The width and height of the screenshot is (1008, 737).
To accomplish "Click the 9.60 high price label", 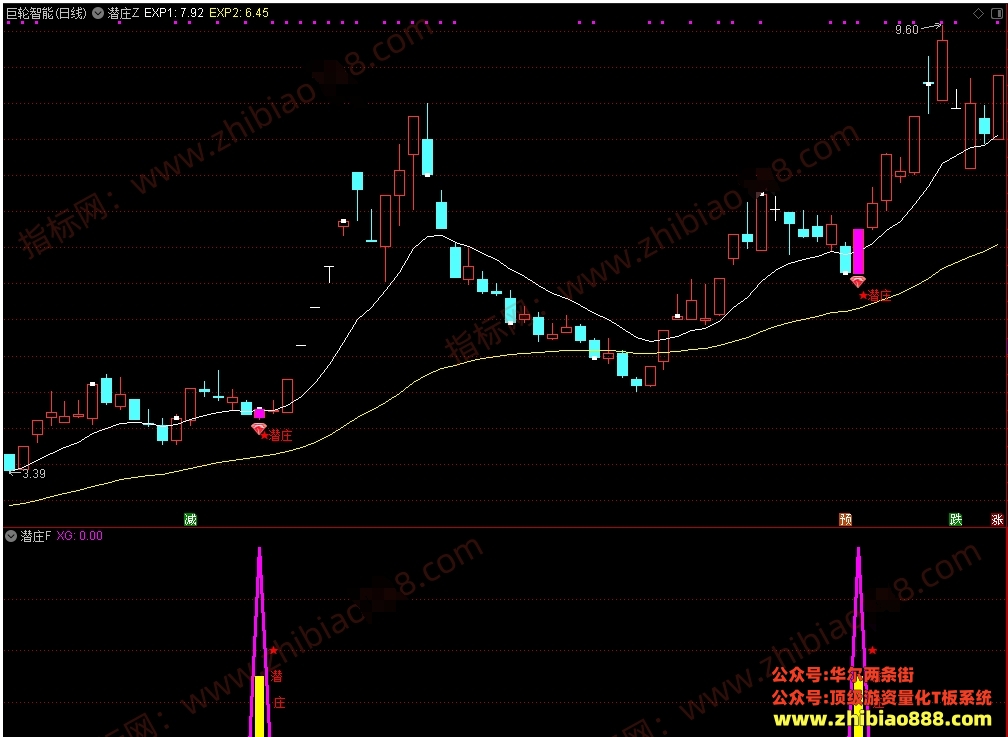I will pyautogui.click(x=906, y=30).
